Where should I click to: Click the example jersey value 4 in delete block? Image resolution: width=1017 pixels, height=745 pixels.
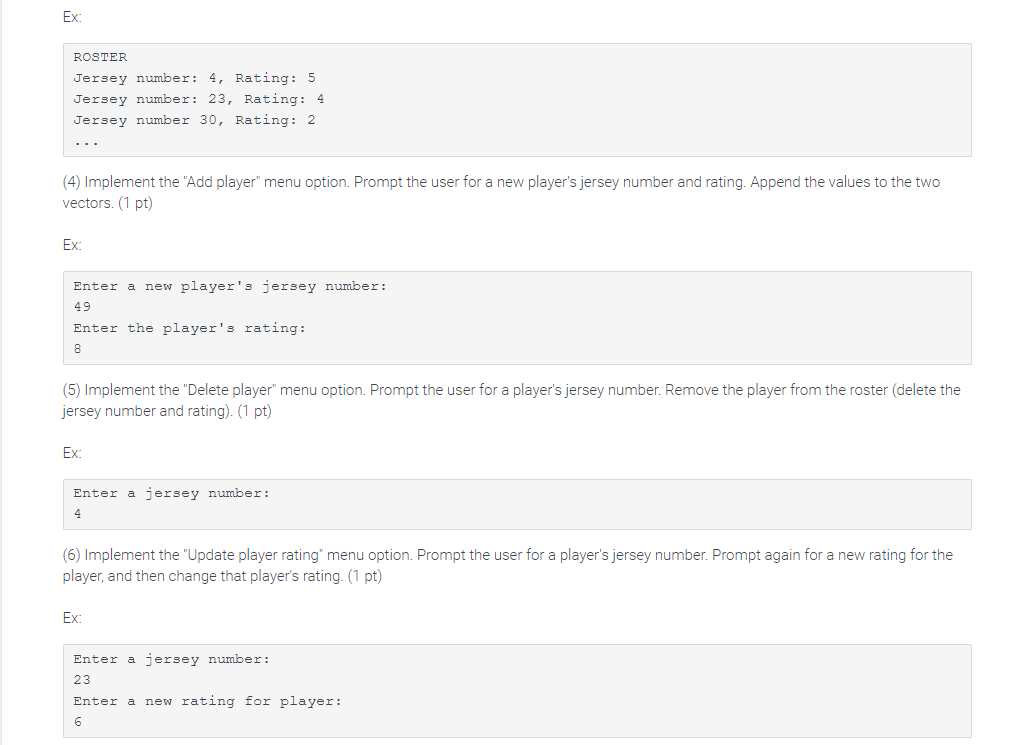77,514
